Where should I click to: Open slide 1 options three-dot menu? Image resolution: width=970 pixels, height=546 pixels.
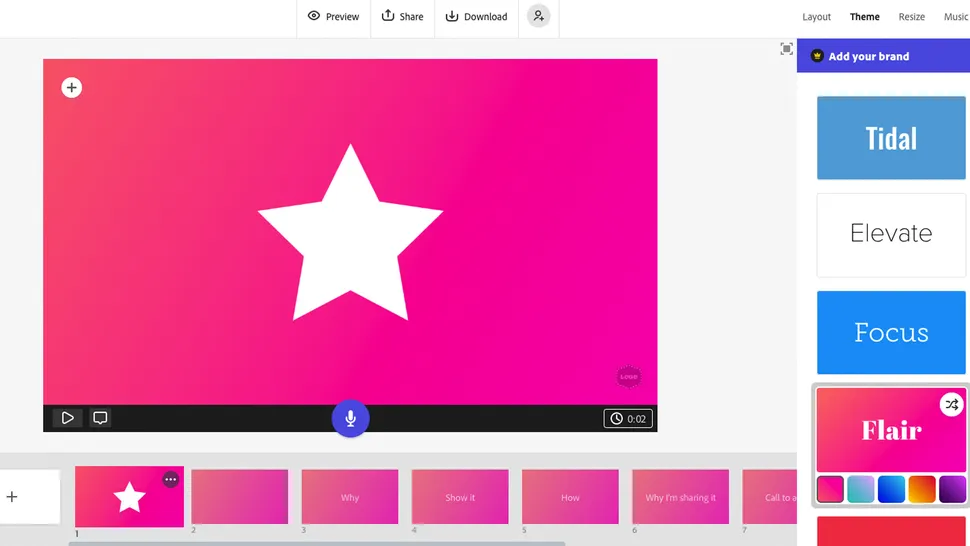[171, 480]
